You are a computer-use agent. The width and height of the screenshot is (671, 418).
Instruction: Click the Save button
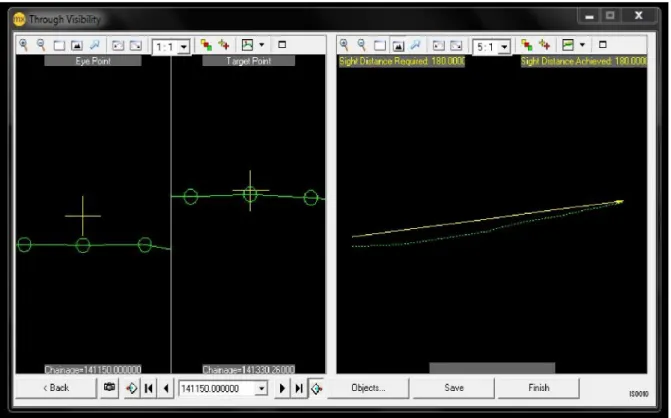(454, 388)
